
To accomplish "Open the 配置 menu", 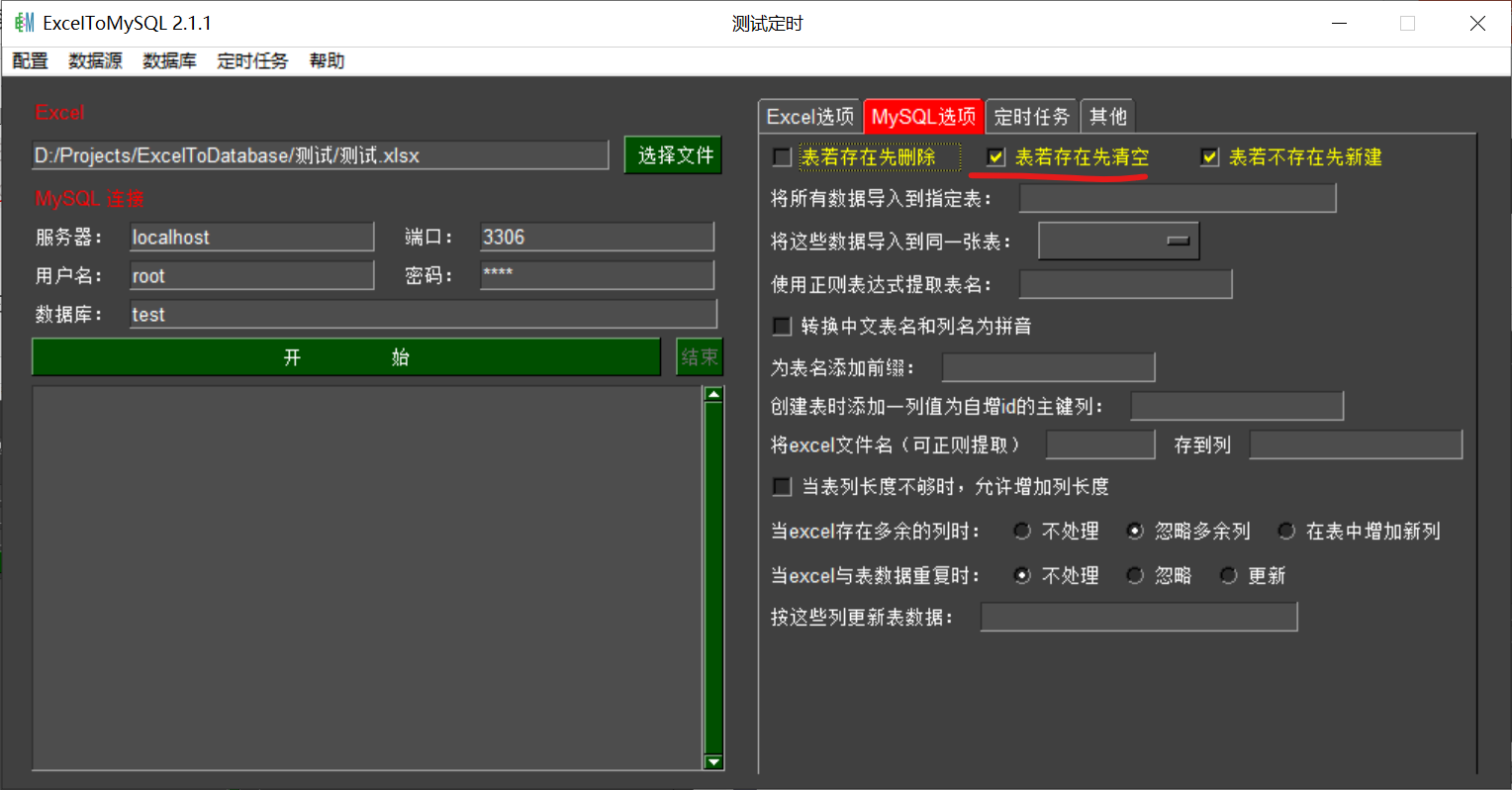I will click(x=30, y=61).
